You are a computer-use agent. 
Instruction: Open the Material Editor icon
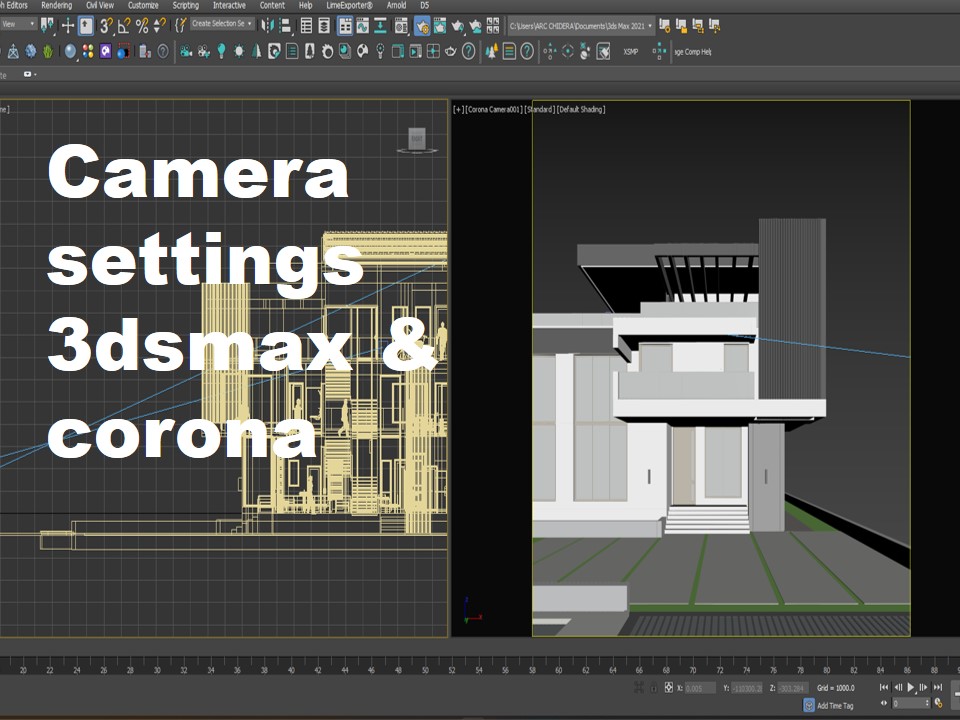pos(401,26)
